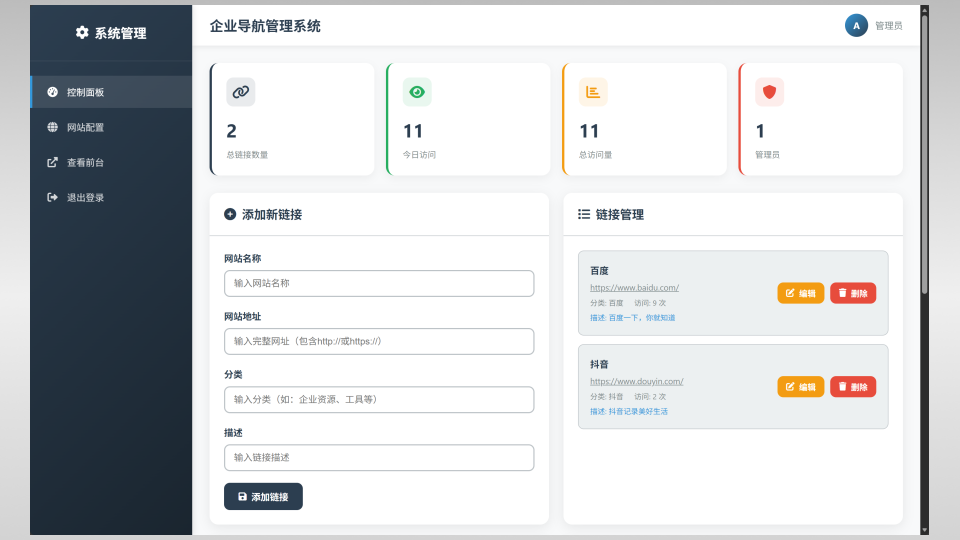This screenshot has height=540, width=960.
Task: Edit the 百度 link entry
Action: pyautogui.click(x=800, y=293)
